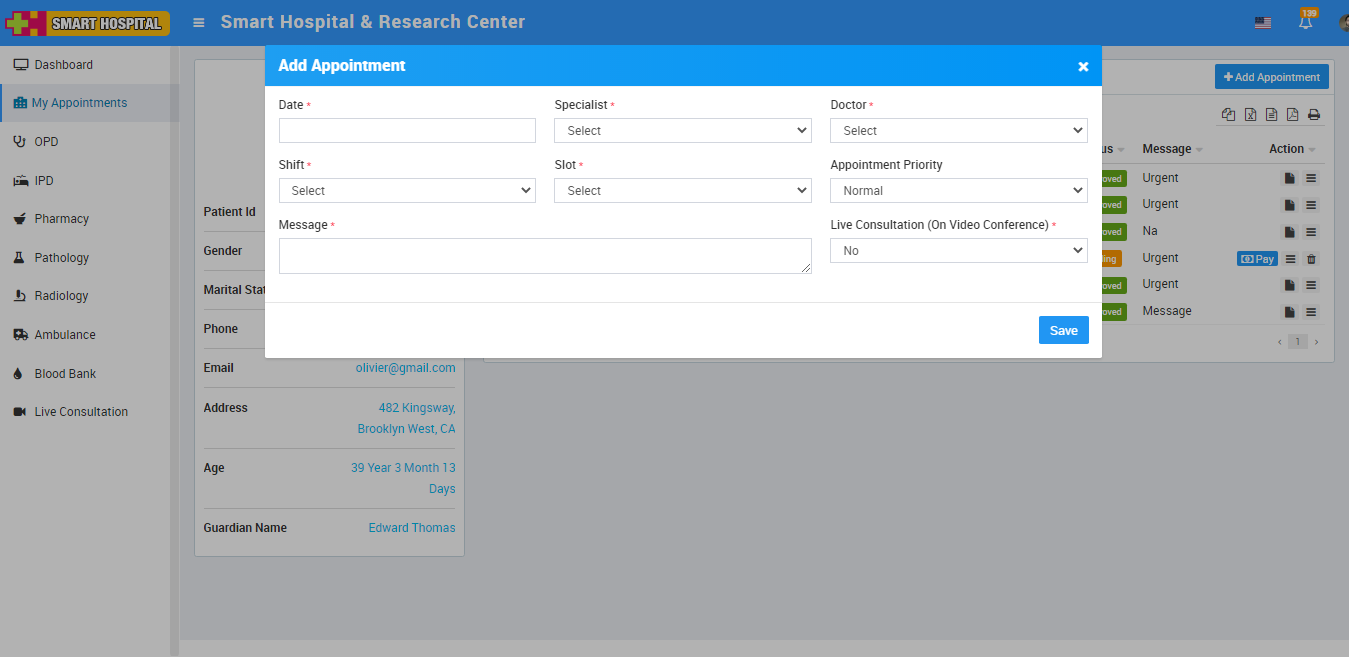The height and width of the screenshot is (657, 1349).
Task: Click the Message text area
Action: click(x=545, y=256)
